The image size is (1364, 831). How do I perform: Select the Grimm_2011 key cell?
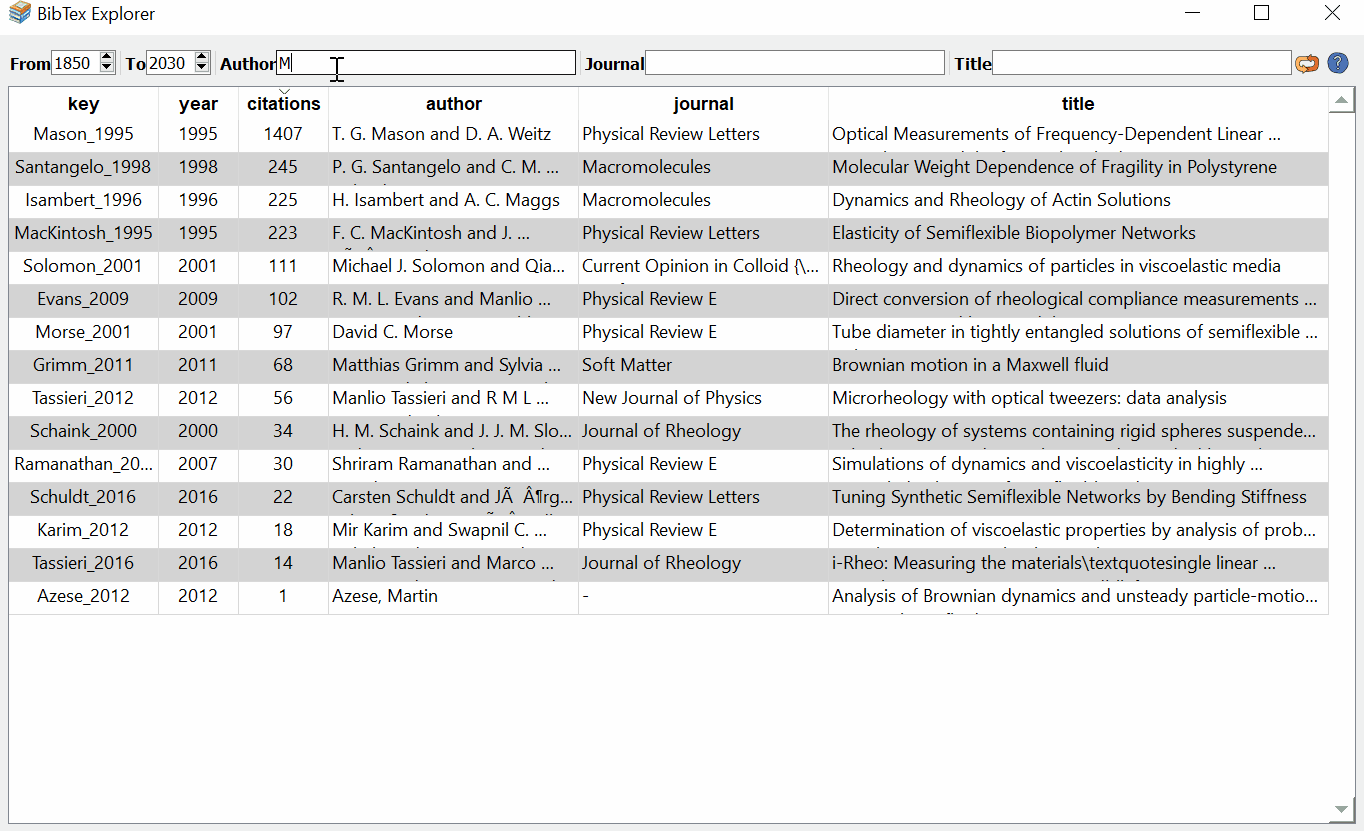(x=84, y=365)
